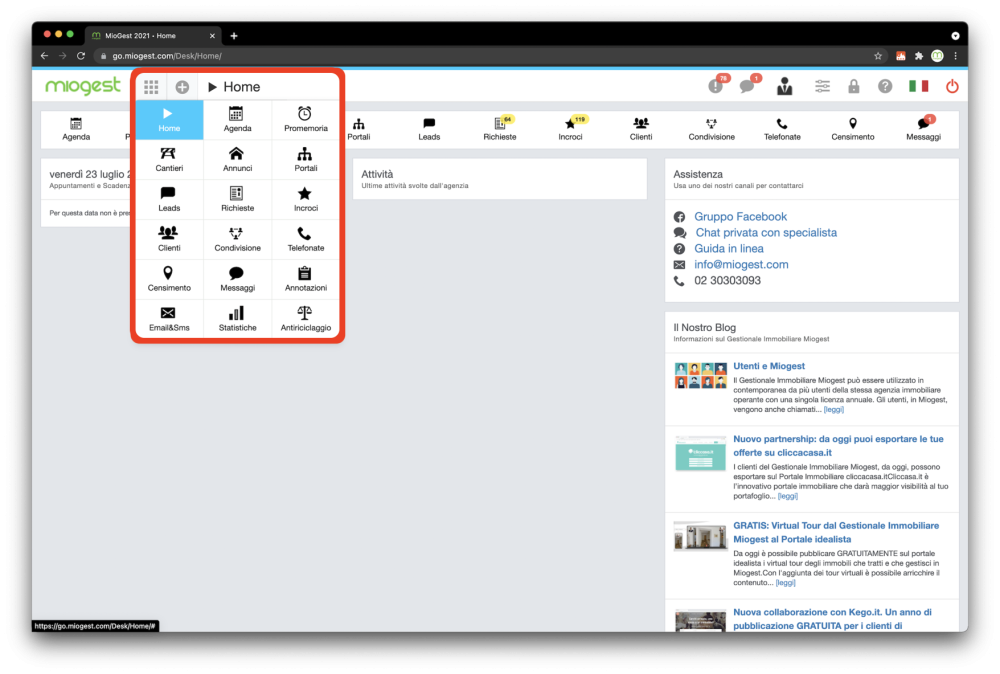Open Annunci house tile
Image resolution: width=1000 pixels, height=674 pixels.
[x=237, y=159]
